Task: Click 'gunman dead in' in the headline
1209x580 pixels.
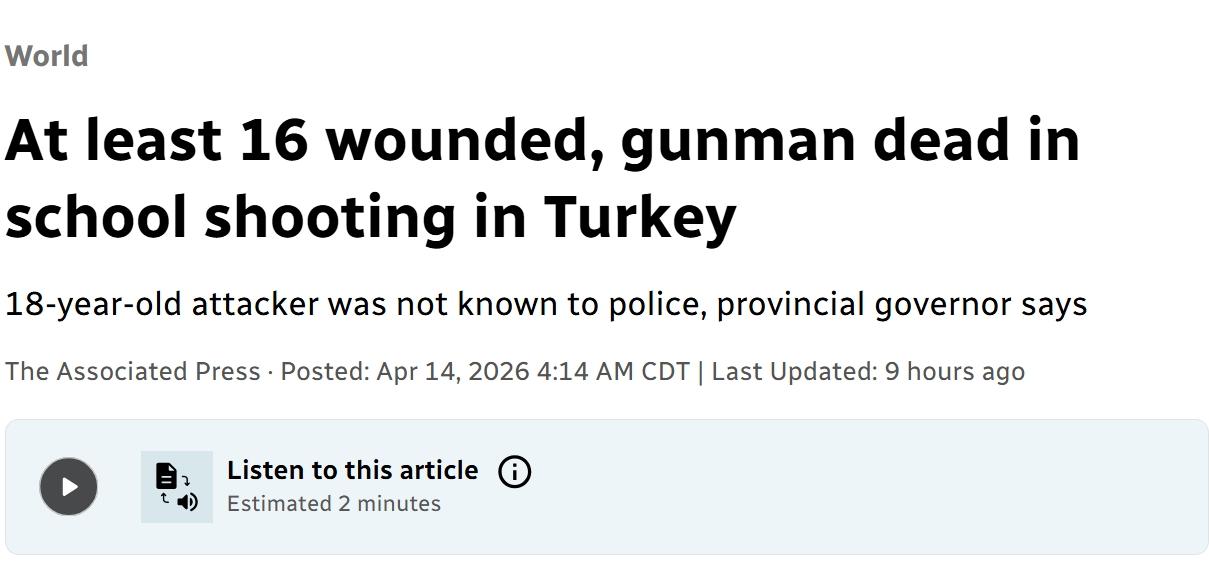Action: (851, 141)
